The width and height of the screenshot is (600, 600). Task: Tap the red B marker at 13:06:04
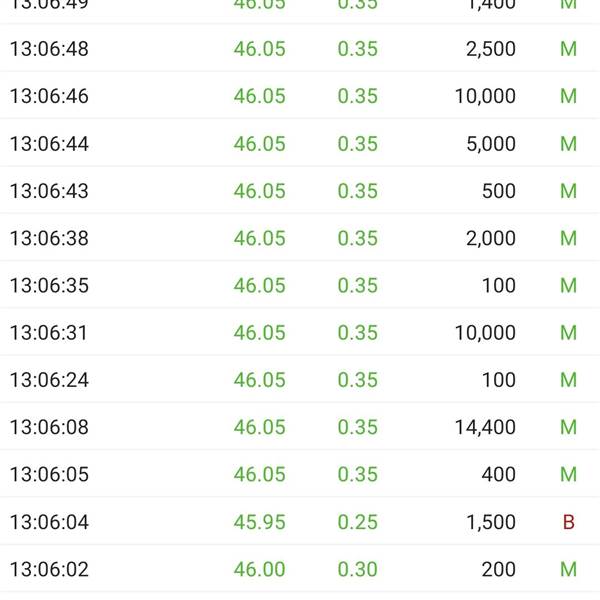pyautogui.click(x=569, y=522)
